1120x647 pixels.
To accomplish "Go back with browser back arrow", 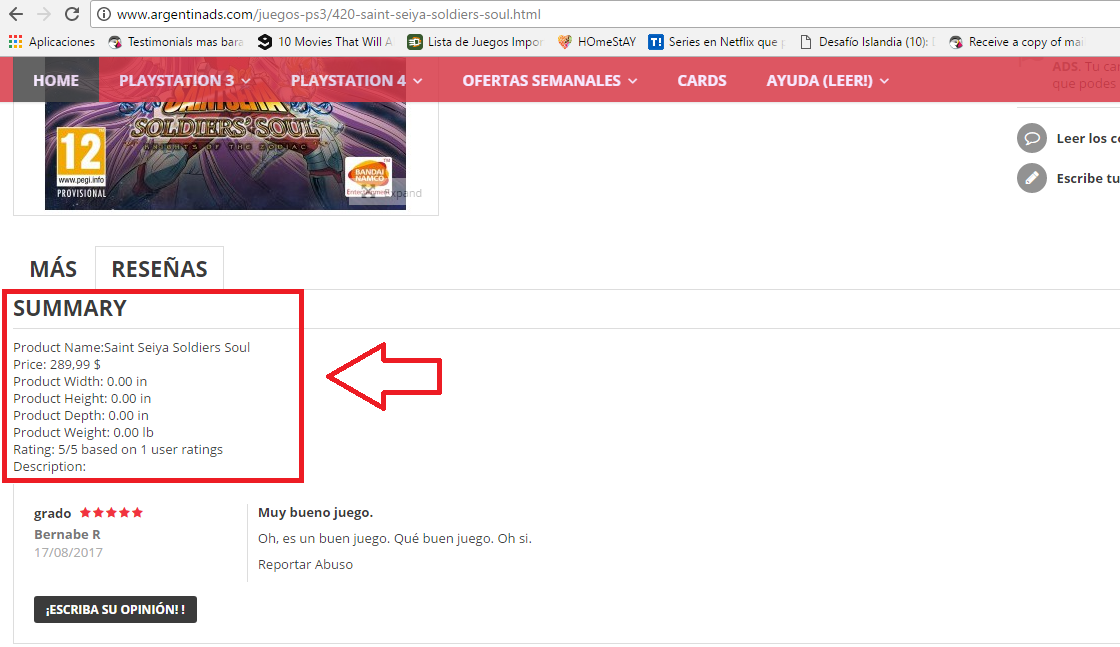I will click(16, 14).
